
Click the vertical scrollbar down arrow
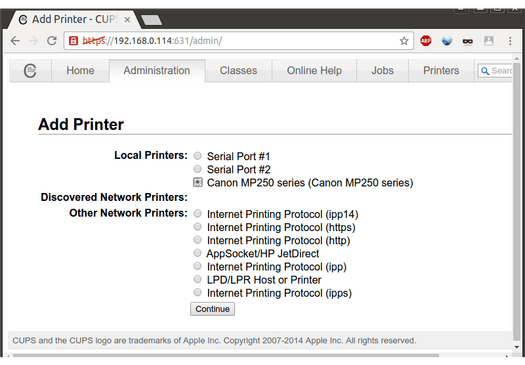tap(517, 347)
